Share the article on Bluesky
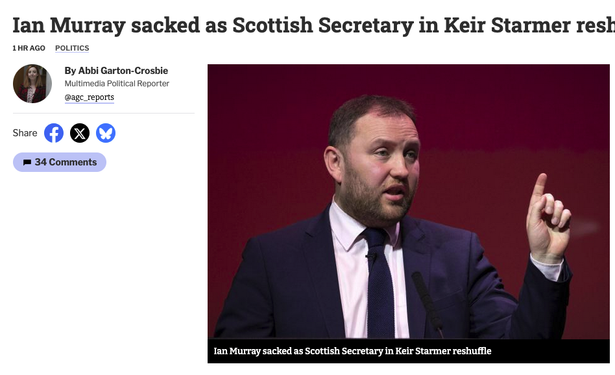This screenshot has height=375, width=615. coord(106,133)
